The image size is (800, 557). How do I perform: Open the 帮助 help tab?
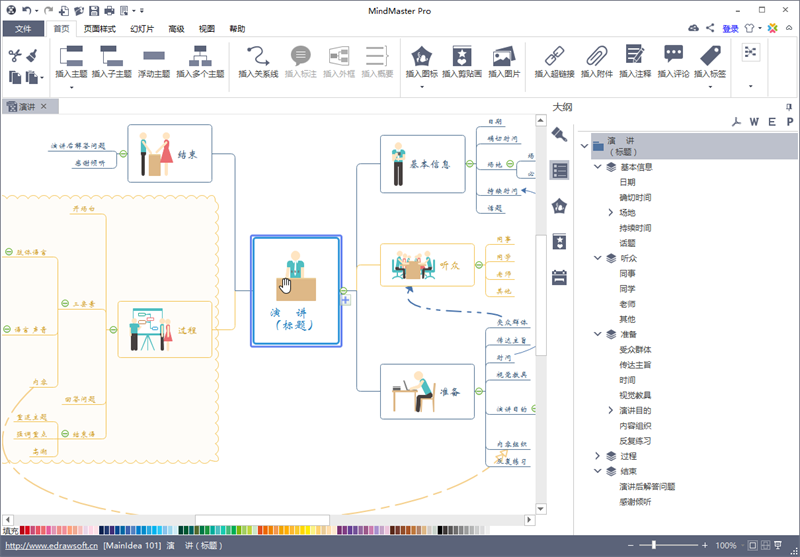(237, 29)
